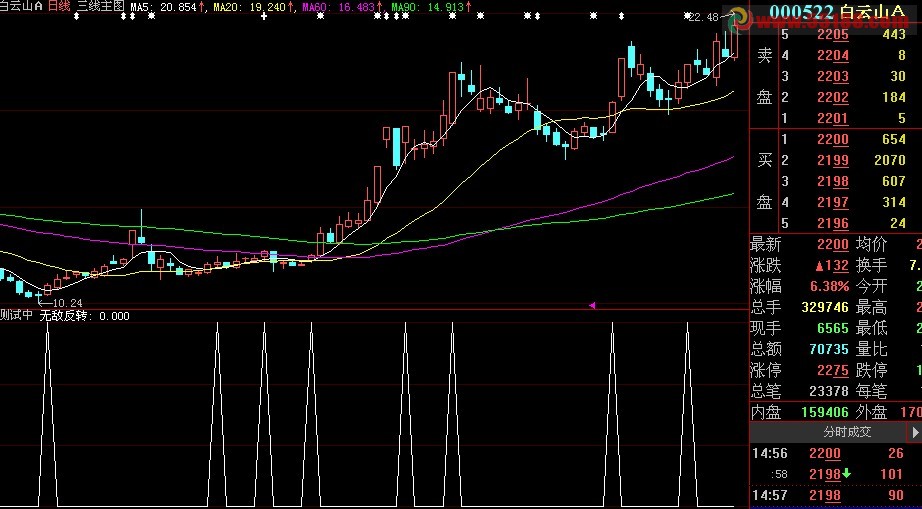Screen dimensions: 922x509
Task: Click the 白云山A name in the chart header
Action: coord(21,6)
